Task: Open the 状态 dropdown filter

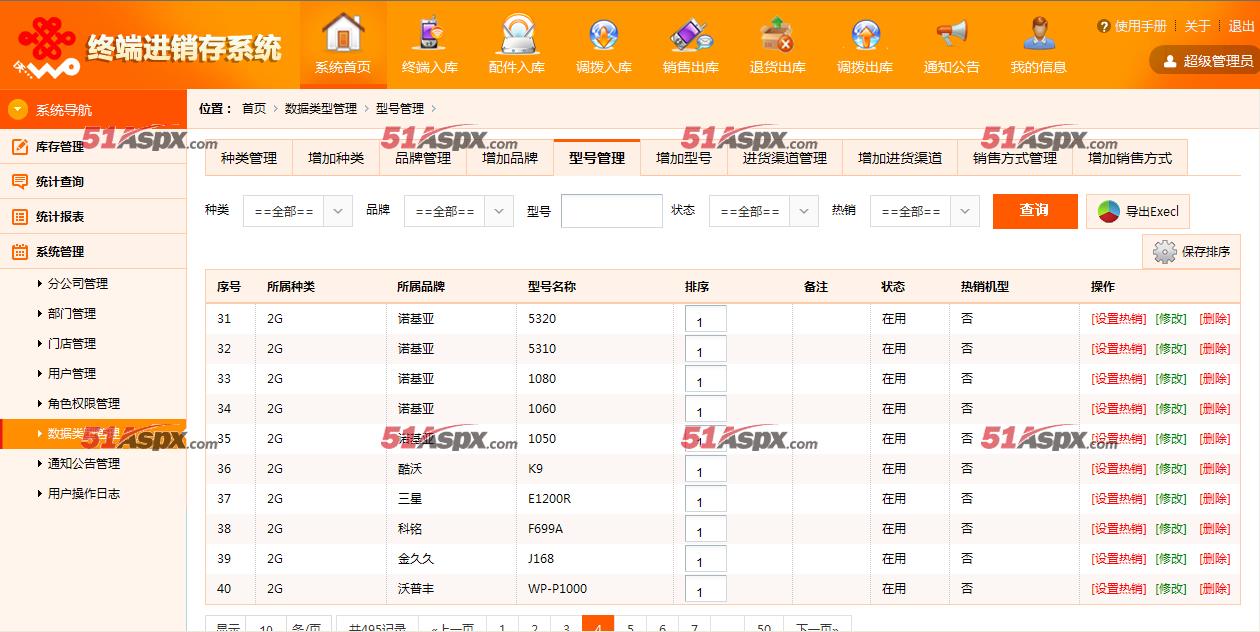Action: 763,211
